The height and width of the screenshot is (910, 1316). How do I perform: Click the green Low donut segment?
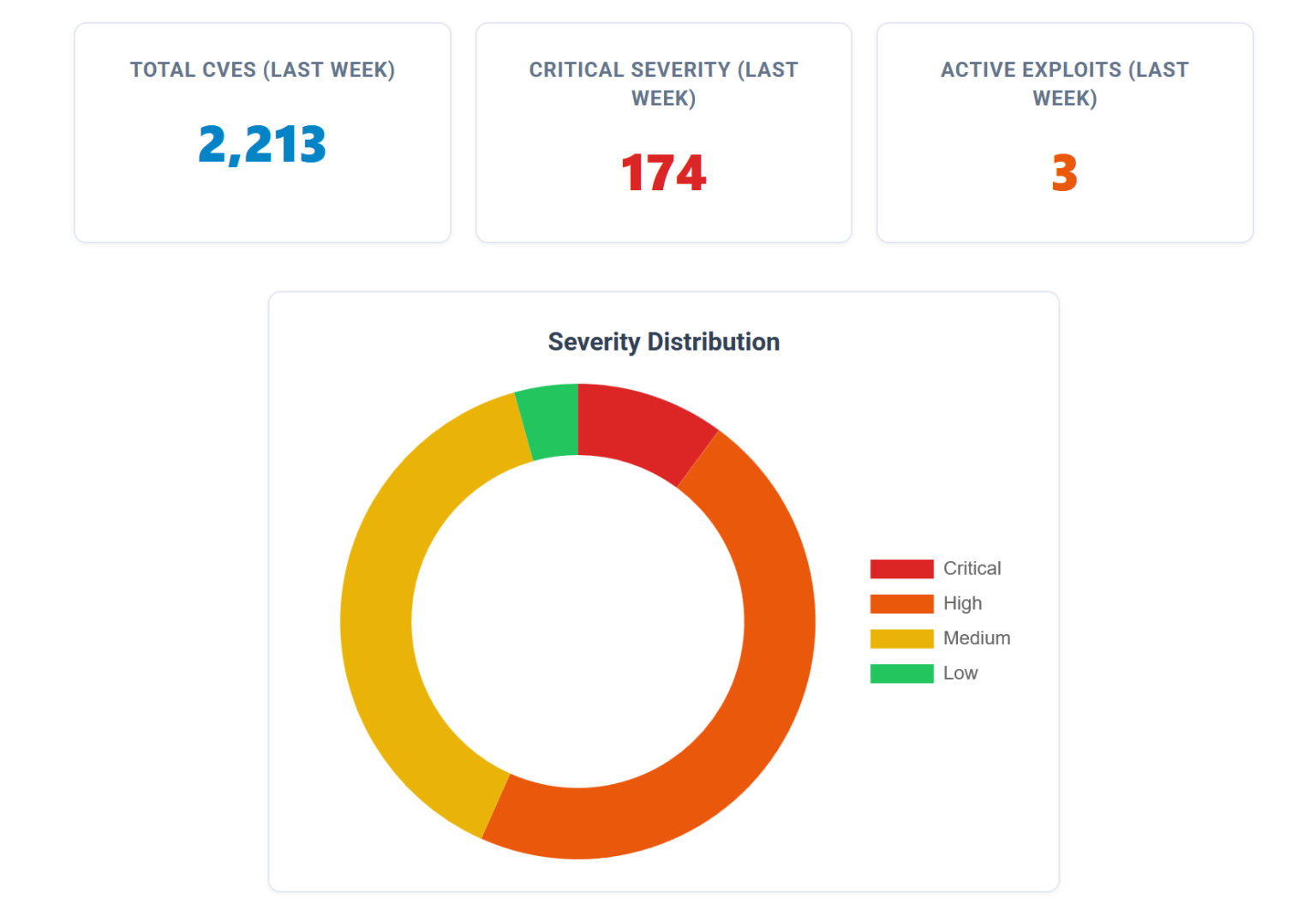click(x=553, y=422)
